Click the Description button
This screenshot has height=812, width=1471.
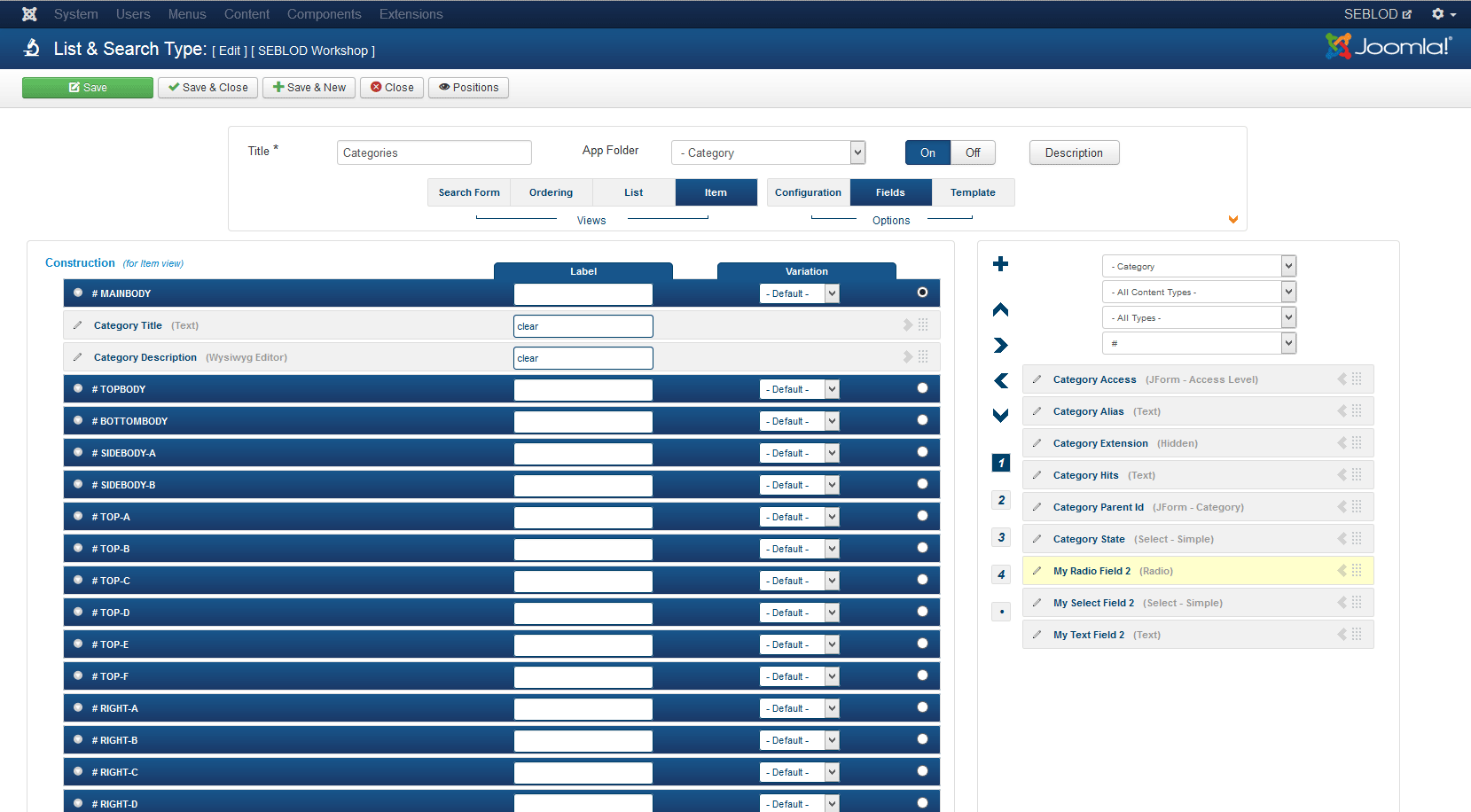pos(1074,152)
